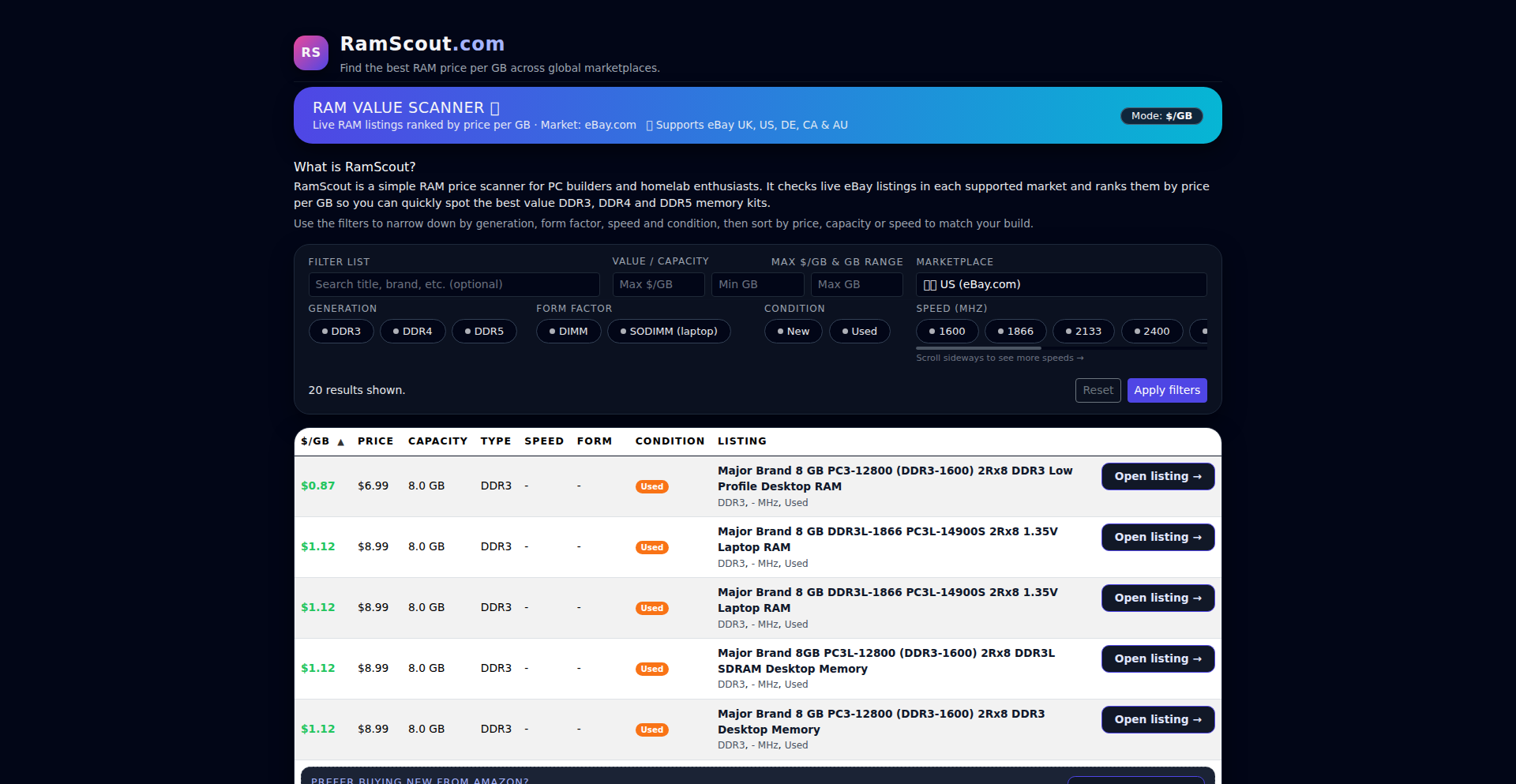The height and width of the screenshot is (784, 1516).
Task: Click the 'Scroll sideways to see more speeds' hint
Action: click(x=1000, y=358)
